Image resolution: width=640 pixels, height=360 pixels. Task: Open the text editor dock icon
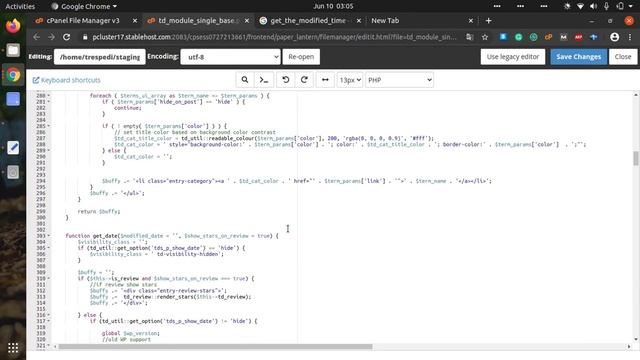coord(13,148)
